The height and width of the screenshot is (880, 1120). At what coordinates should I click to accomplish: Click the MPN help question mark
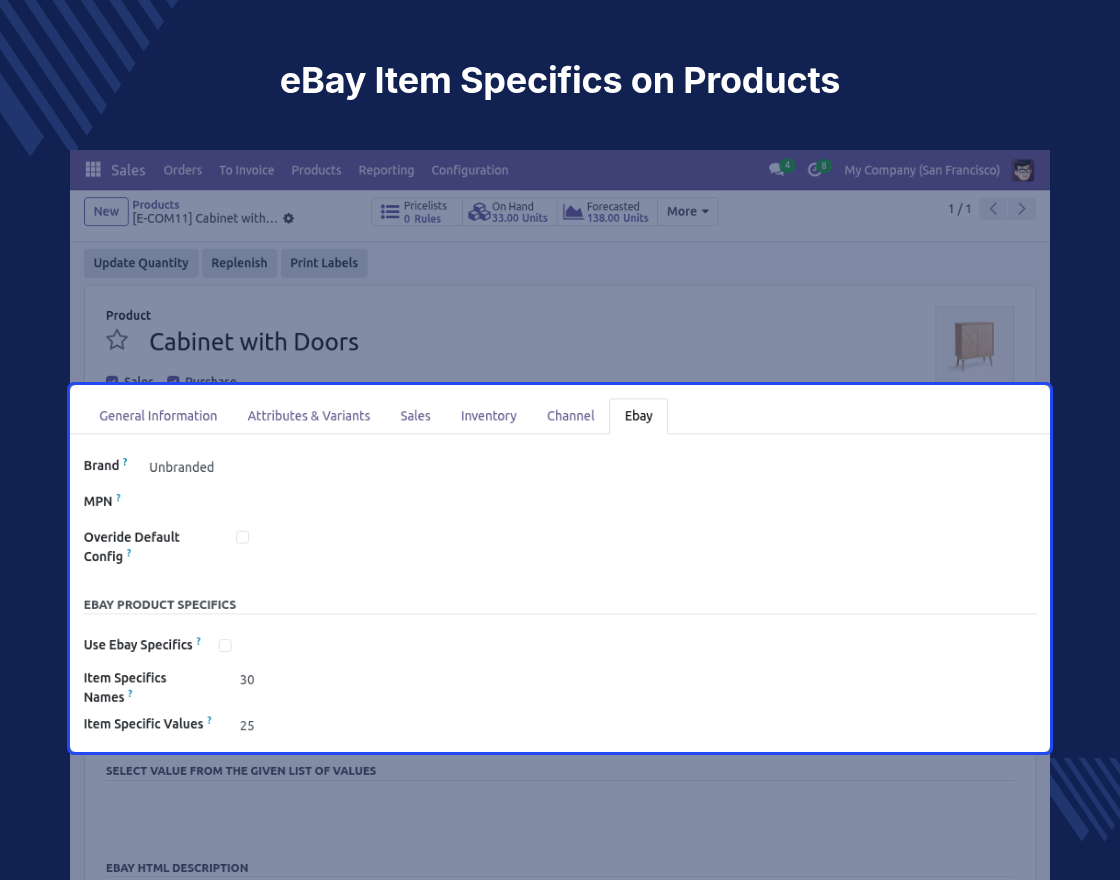click(x=119, y=498)
